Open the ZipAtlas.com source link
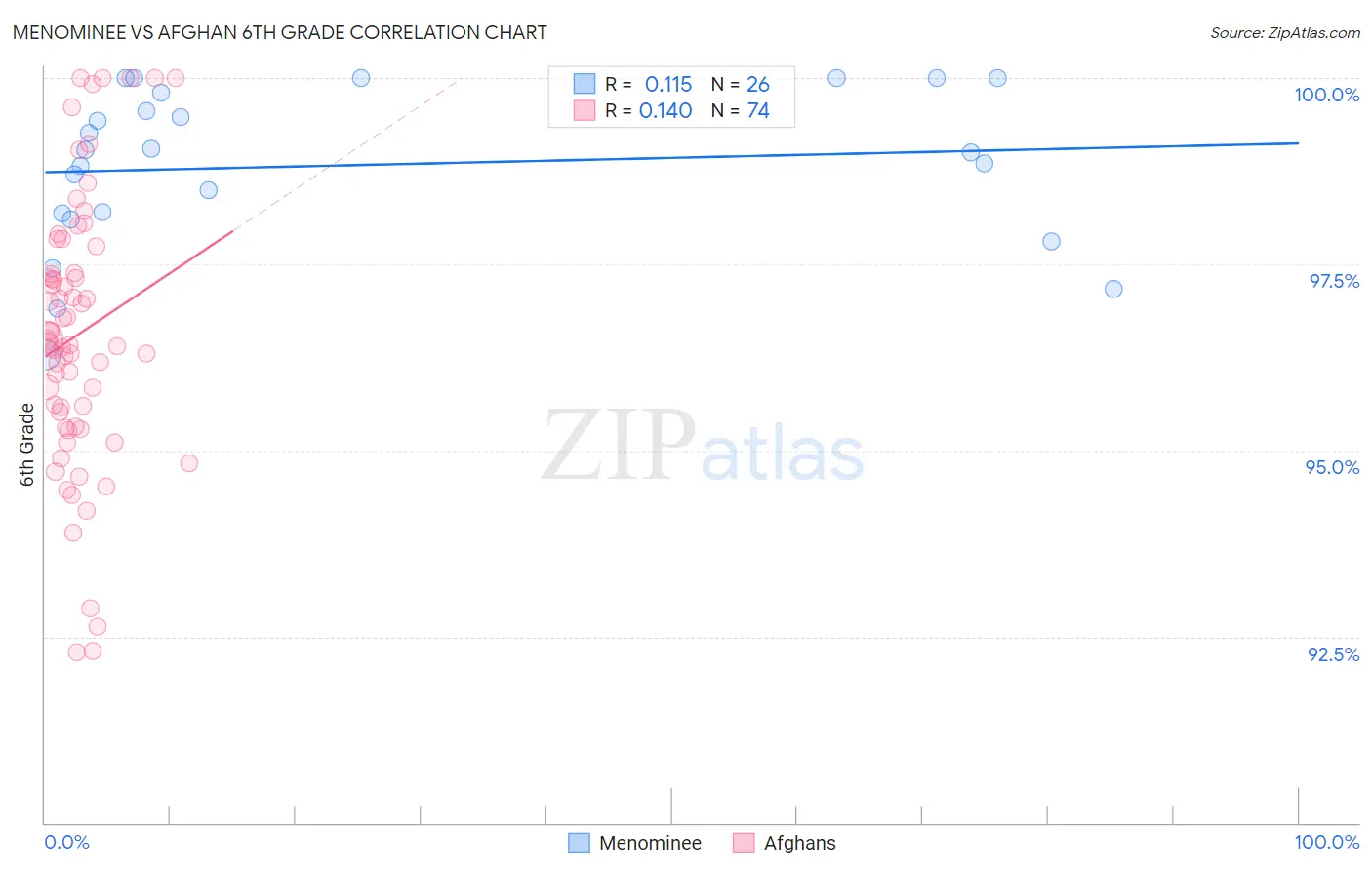 pos(1285,33)
